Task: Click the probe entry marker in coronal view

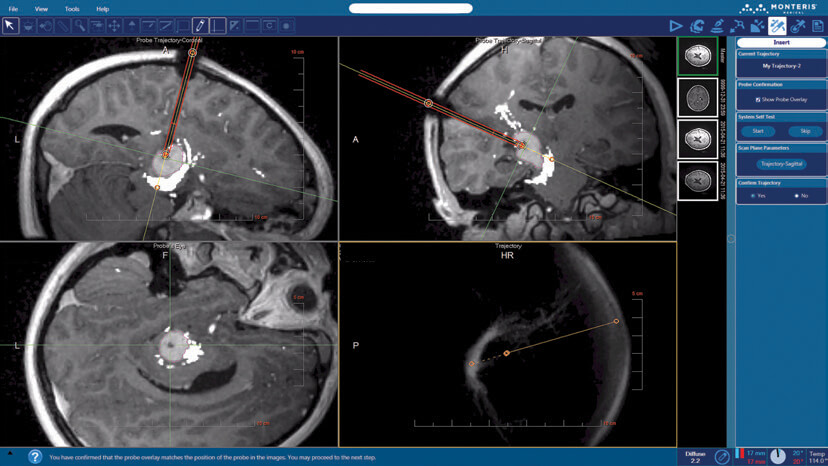Action: 192,52
